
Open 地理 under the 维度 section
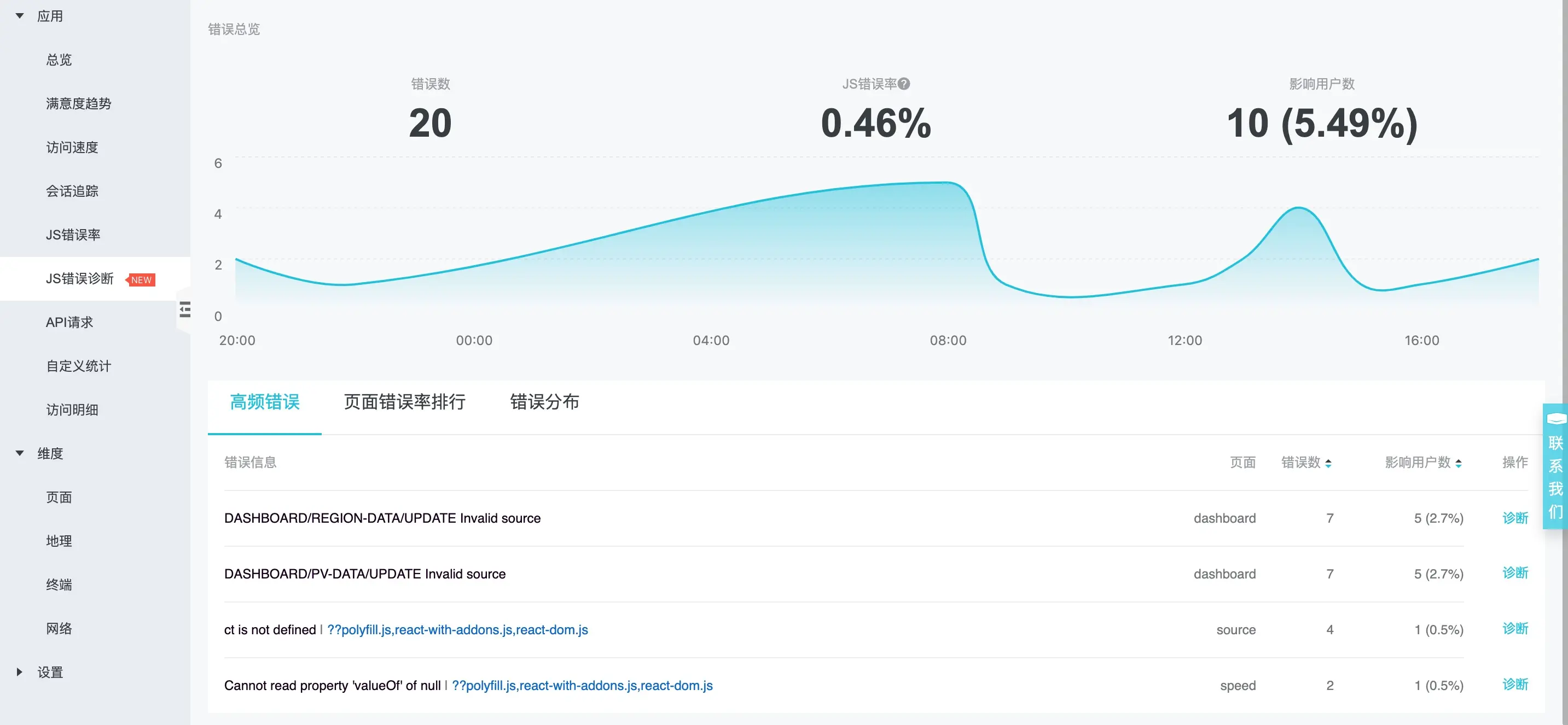(x=59, y=541)
